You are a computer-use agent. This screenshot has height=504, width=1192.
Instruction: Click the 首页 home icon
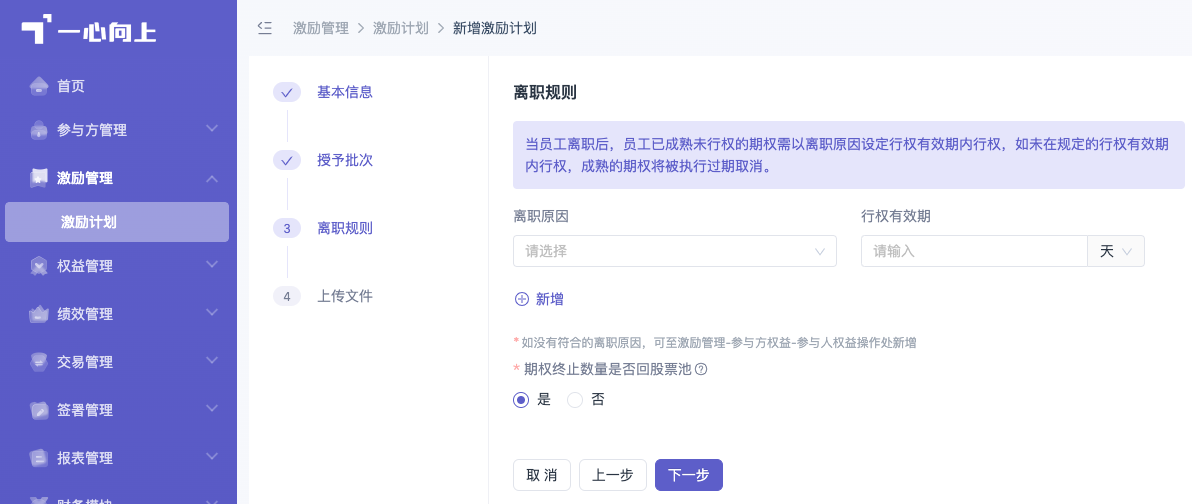[x=39, y=86]
